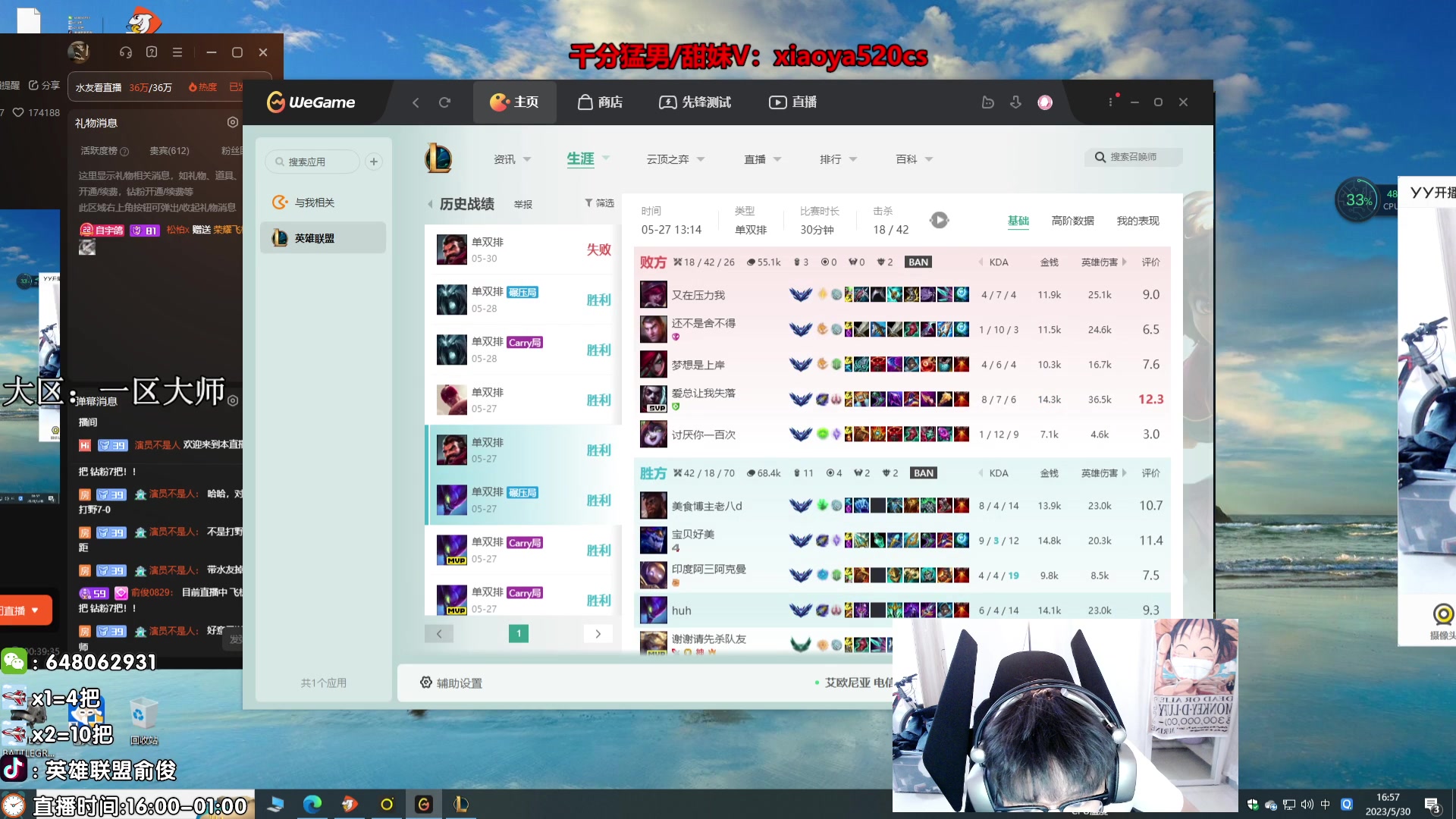Viewport: 1456px width, 819px height.
Task: Add an application with the plus button
Action: pyautogui.click(x=374, y=162)
